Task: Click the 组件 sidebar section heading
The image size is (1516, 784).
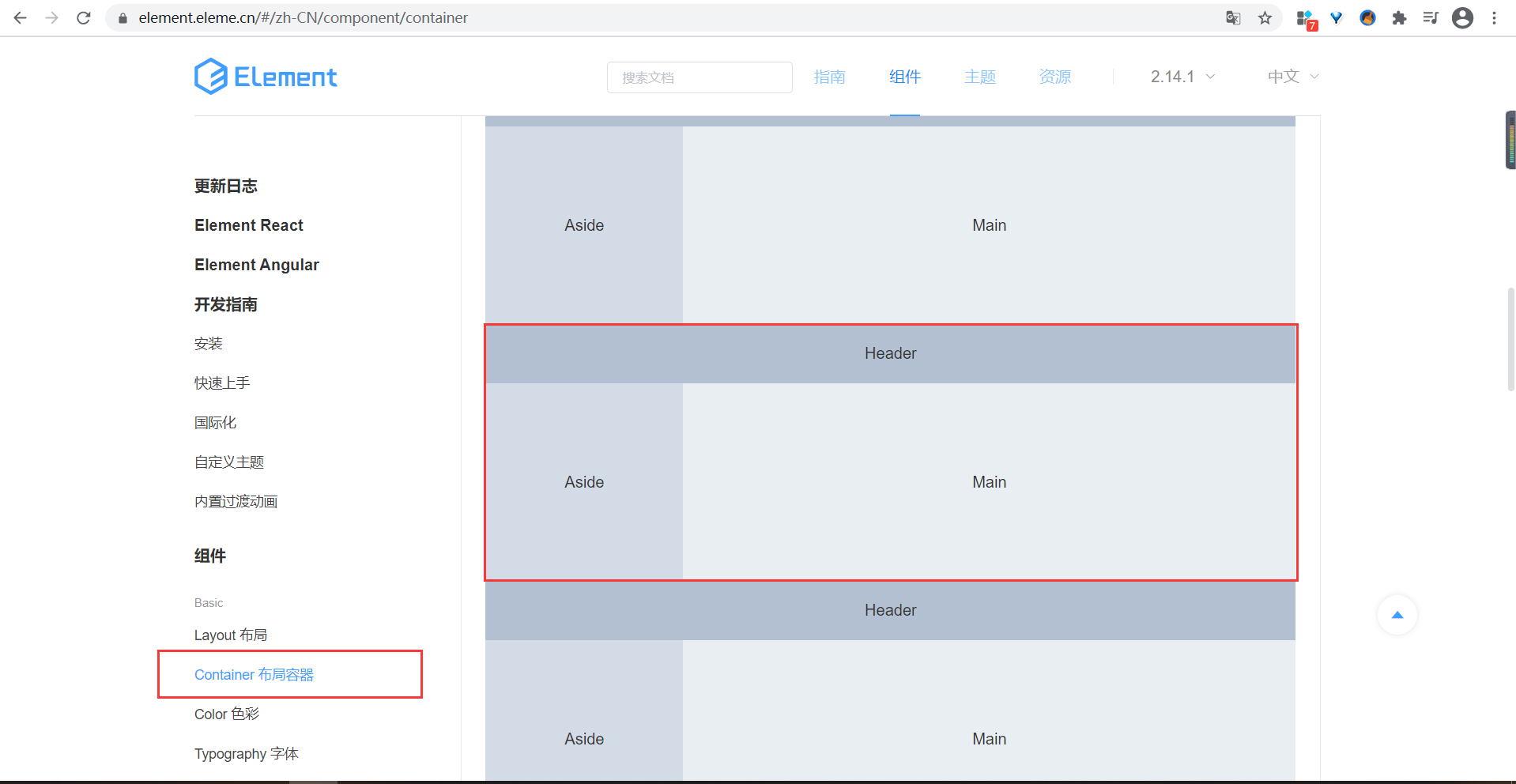Action: [x=210, y=556]
